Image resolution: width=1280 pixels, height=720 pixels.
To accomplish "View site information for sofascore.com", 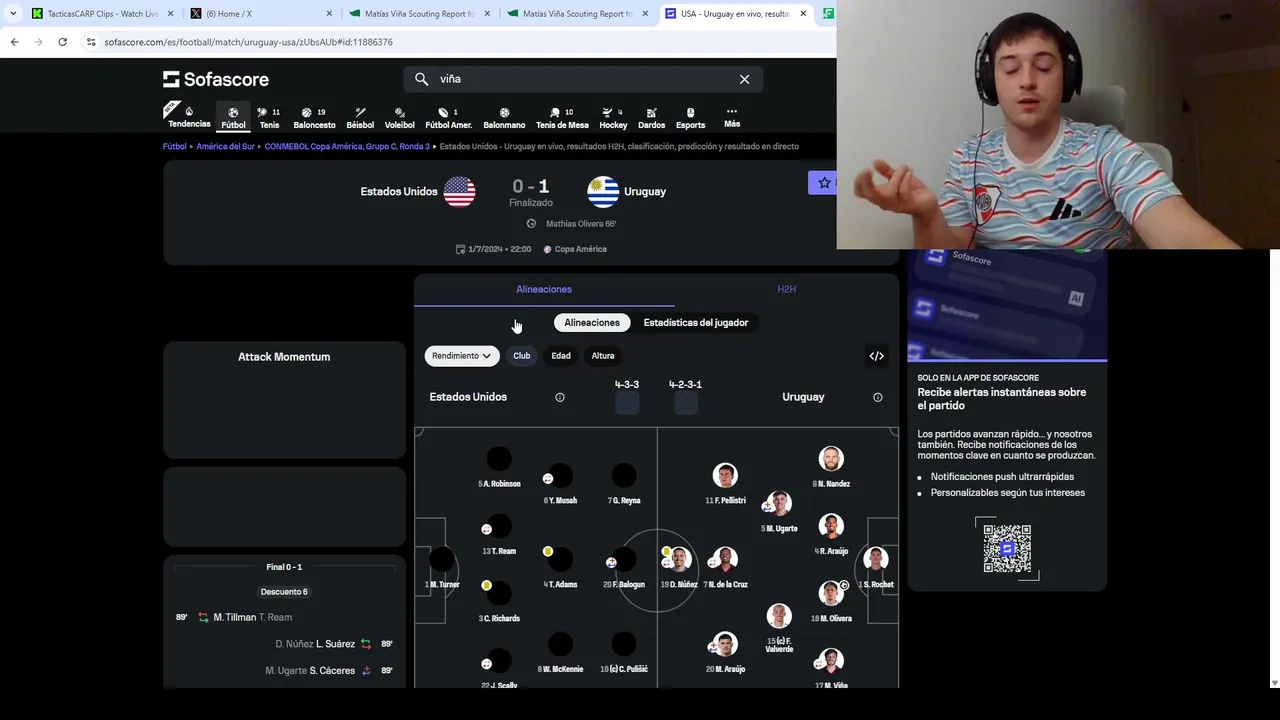I will point(91,42).
